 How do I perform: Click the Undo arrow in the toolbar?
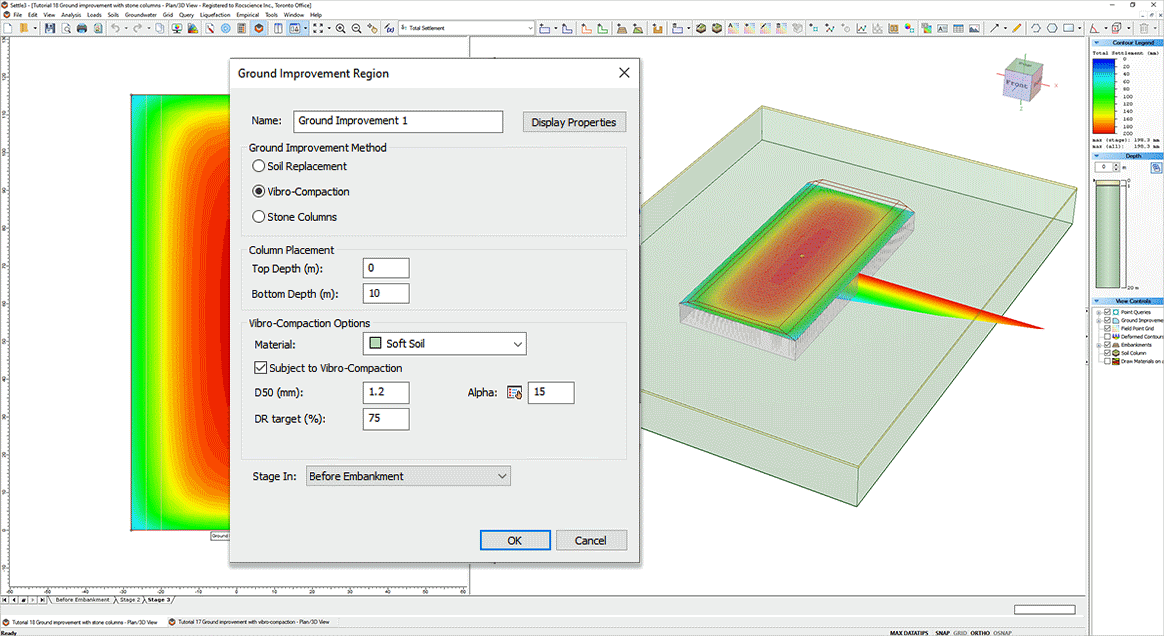pyautogui.click(x=115, y=28)
